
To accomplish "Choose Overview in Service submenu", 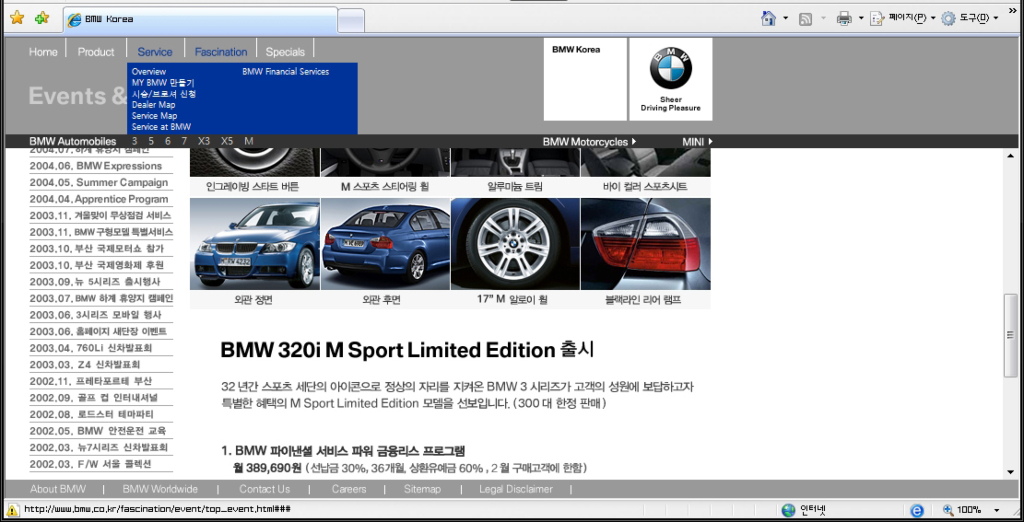I will coord(149,71).
